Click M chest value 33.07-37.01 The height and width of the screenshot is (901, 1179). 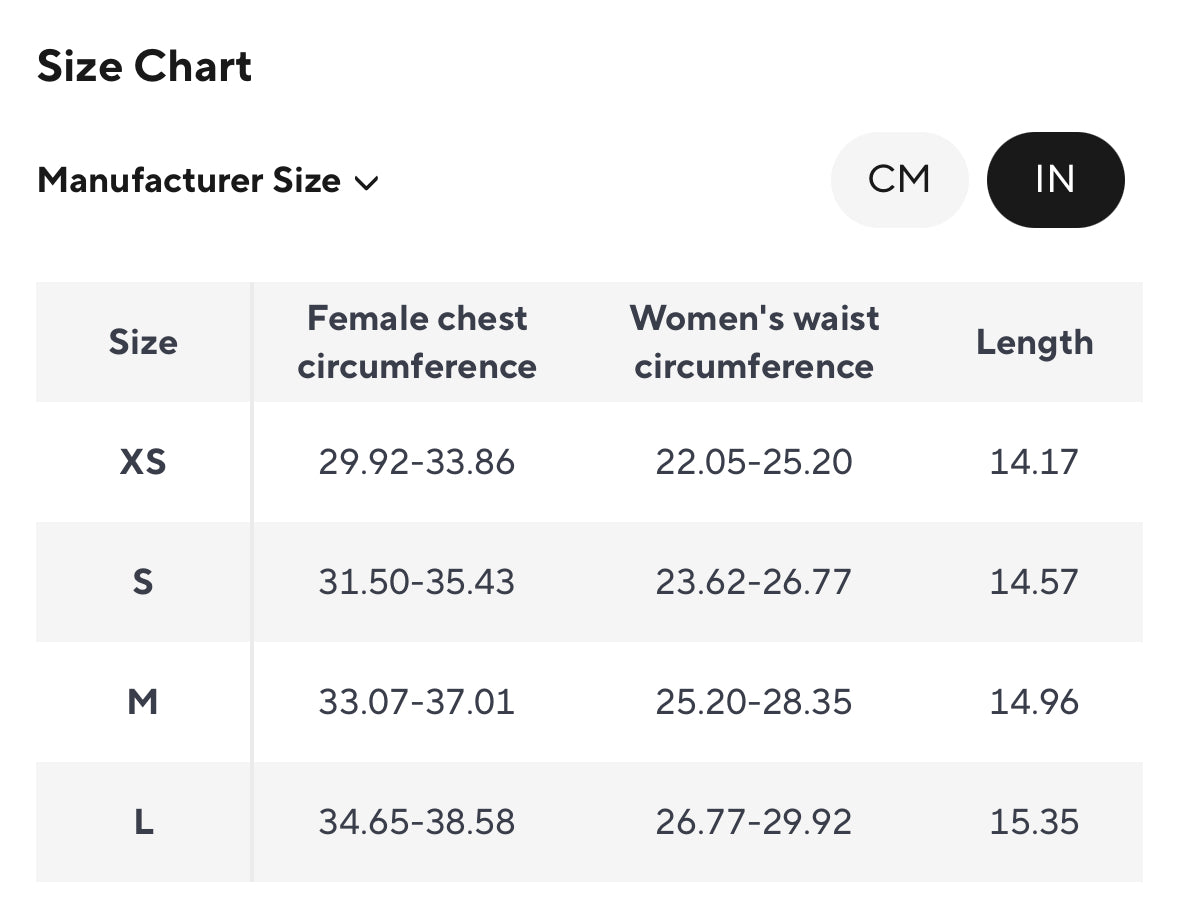click(x=417, y=702)
